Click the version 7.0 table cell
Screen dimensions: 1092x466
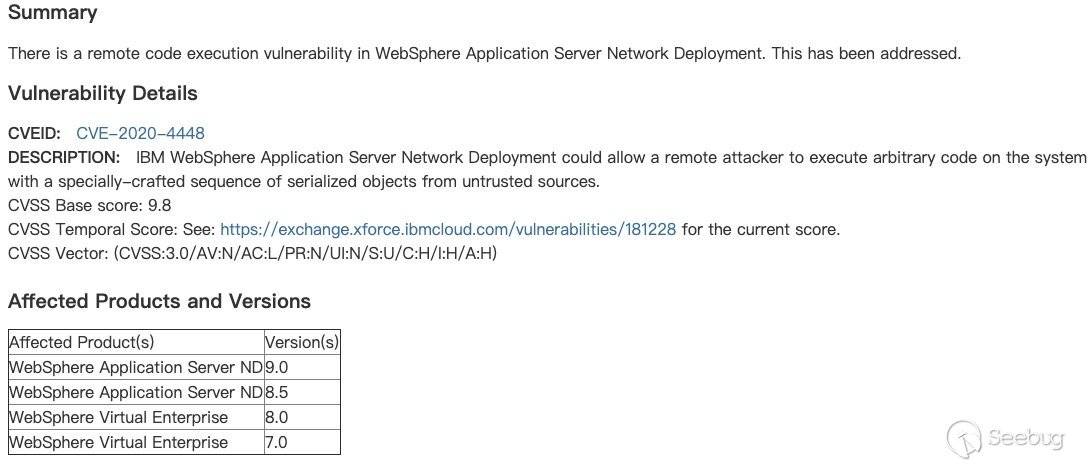(x=277, y=442)
